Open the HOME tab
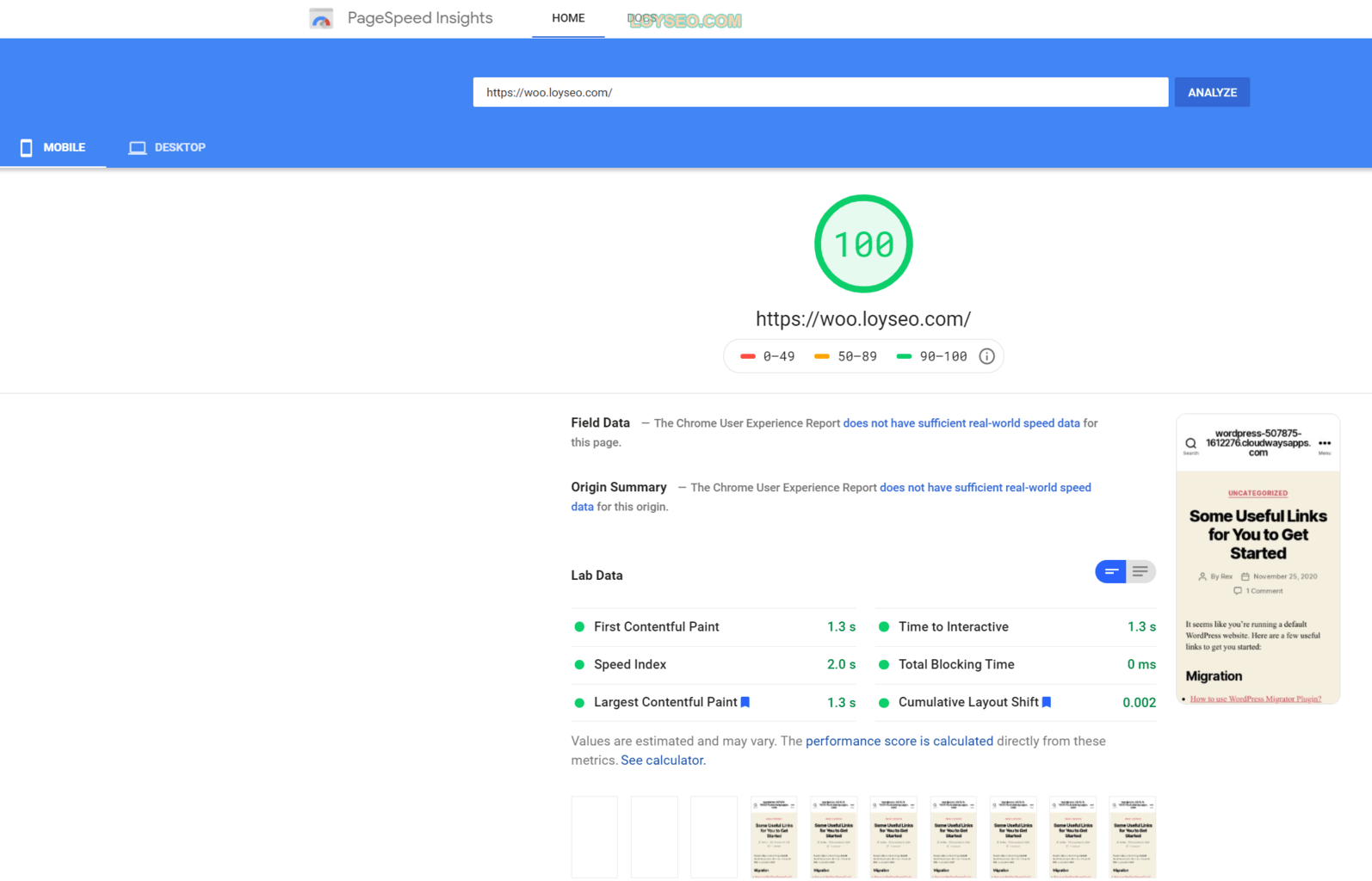 (x=568, y=18)
